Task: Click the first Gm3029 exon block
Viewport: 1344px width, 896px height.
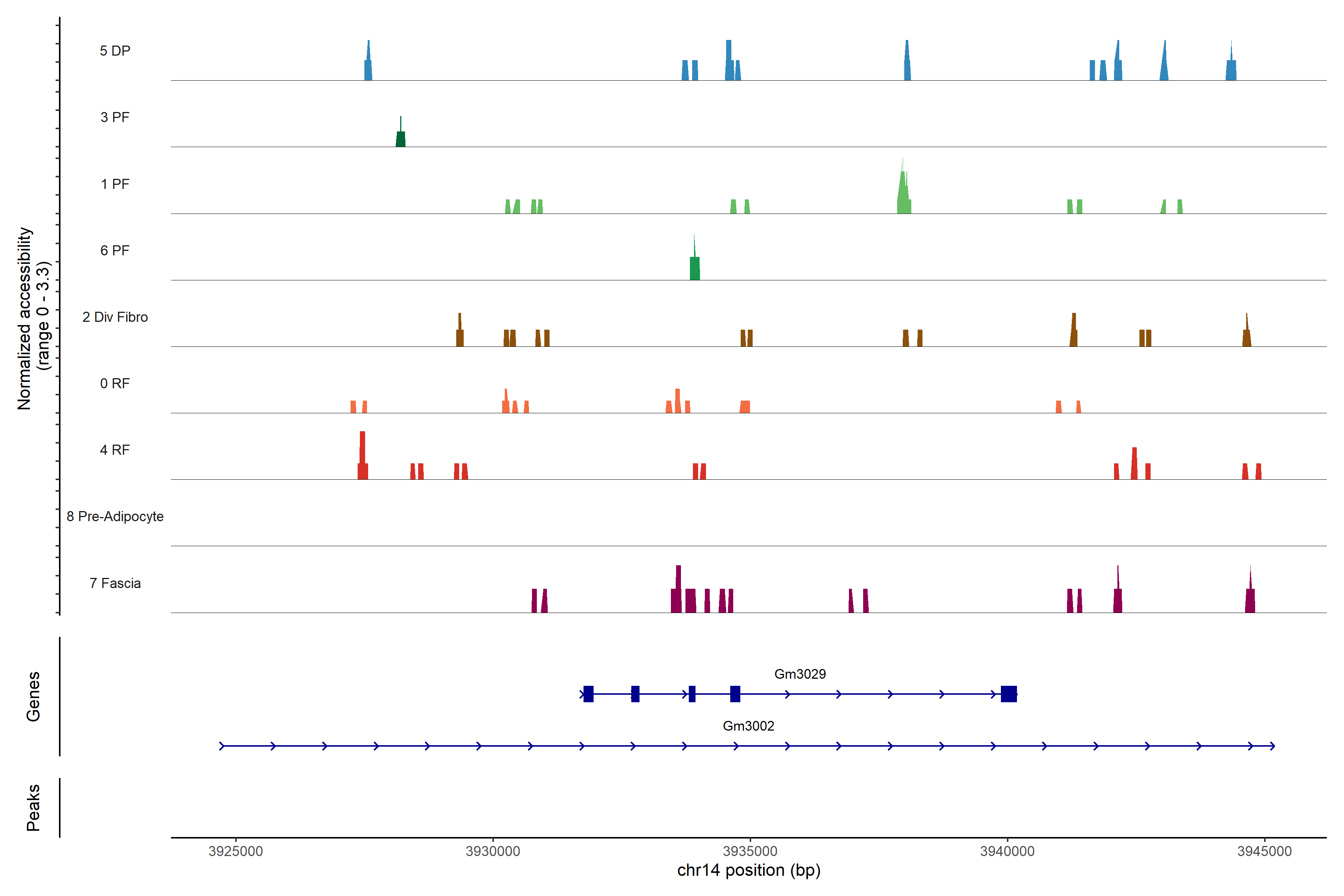Action: pyautogui.click(x=588, y=694)
